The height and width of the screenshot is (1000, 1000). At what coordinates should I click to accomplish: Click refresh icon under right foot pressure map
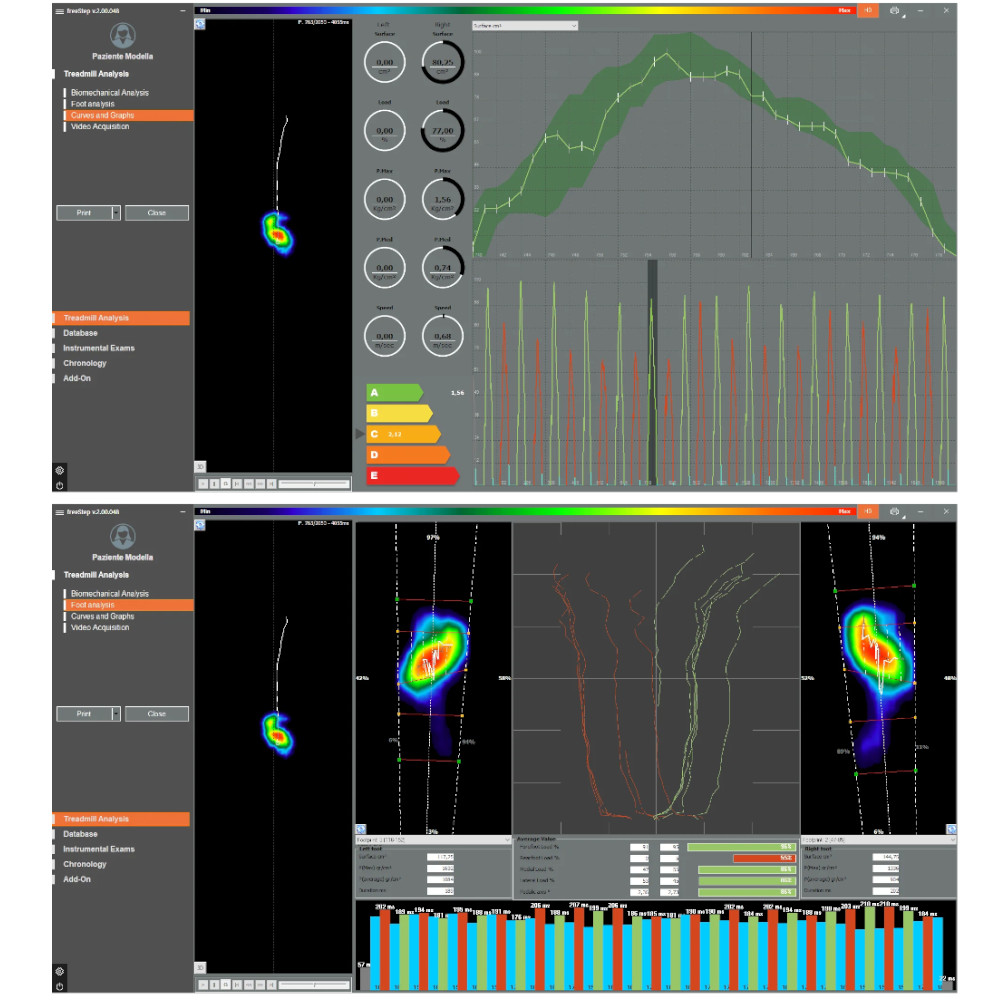(951, 829)
